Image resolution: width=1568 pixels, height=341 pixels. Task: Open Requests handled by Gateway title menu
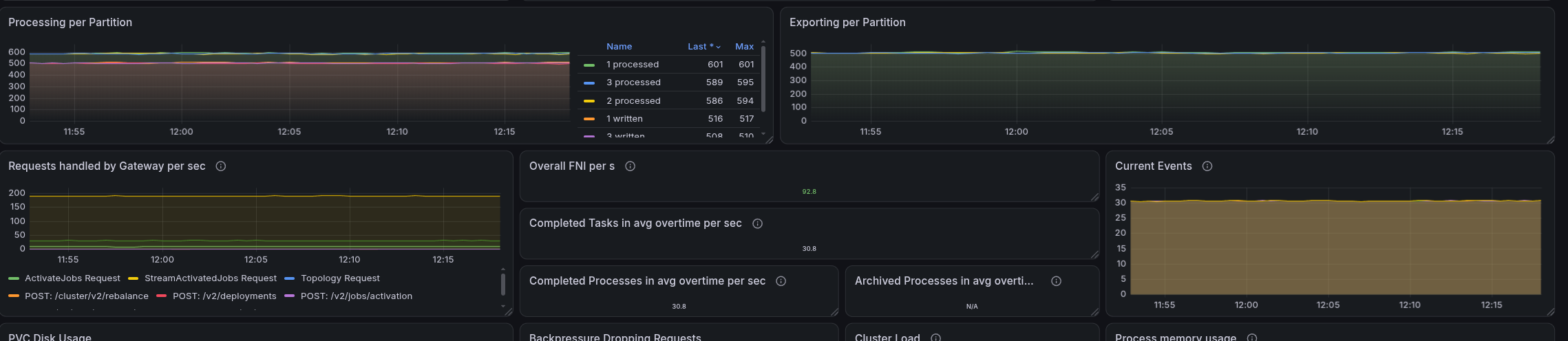coord(107,166)
